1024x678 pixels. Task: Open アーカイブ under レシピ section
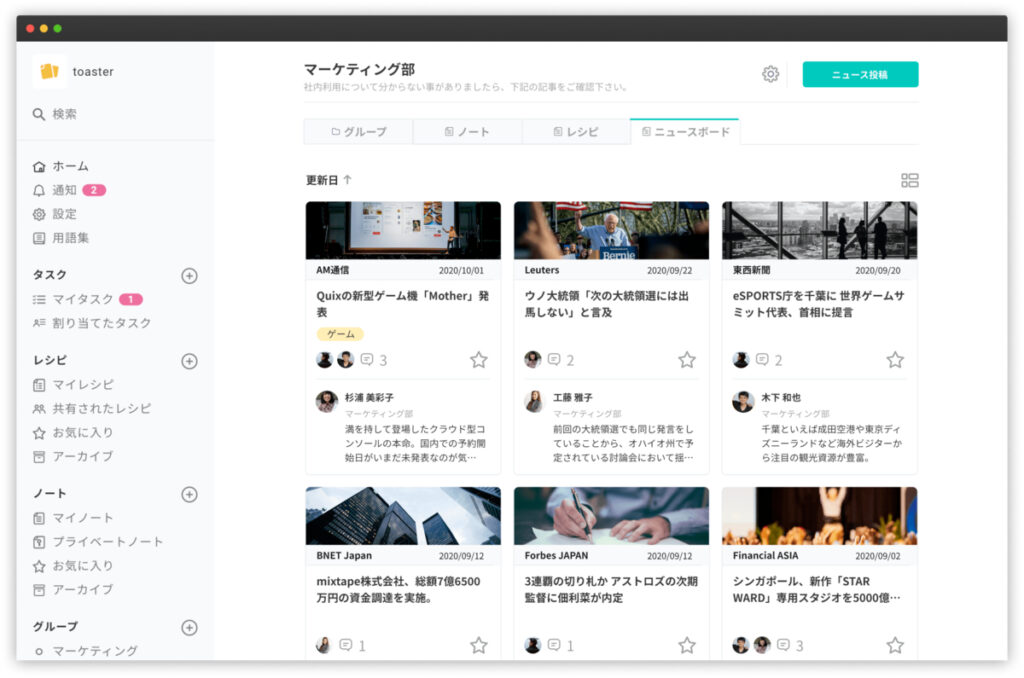coord(73,456)
